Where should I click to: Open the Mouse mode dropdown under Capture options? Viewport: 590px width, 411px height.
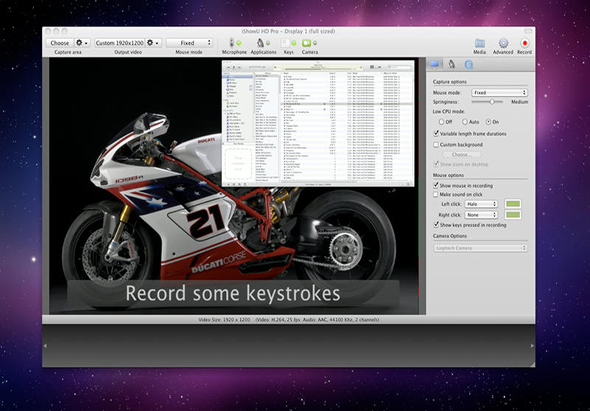499,92
